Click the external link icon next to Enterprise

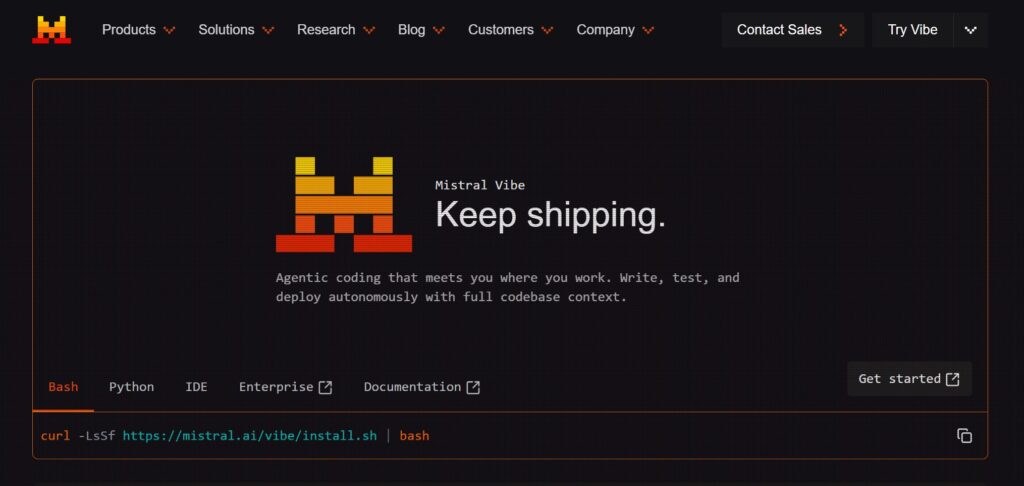325,388
